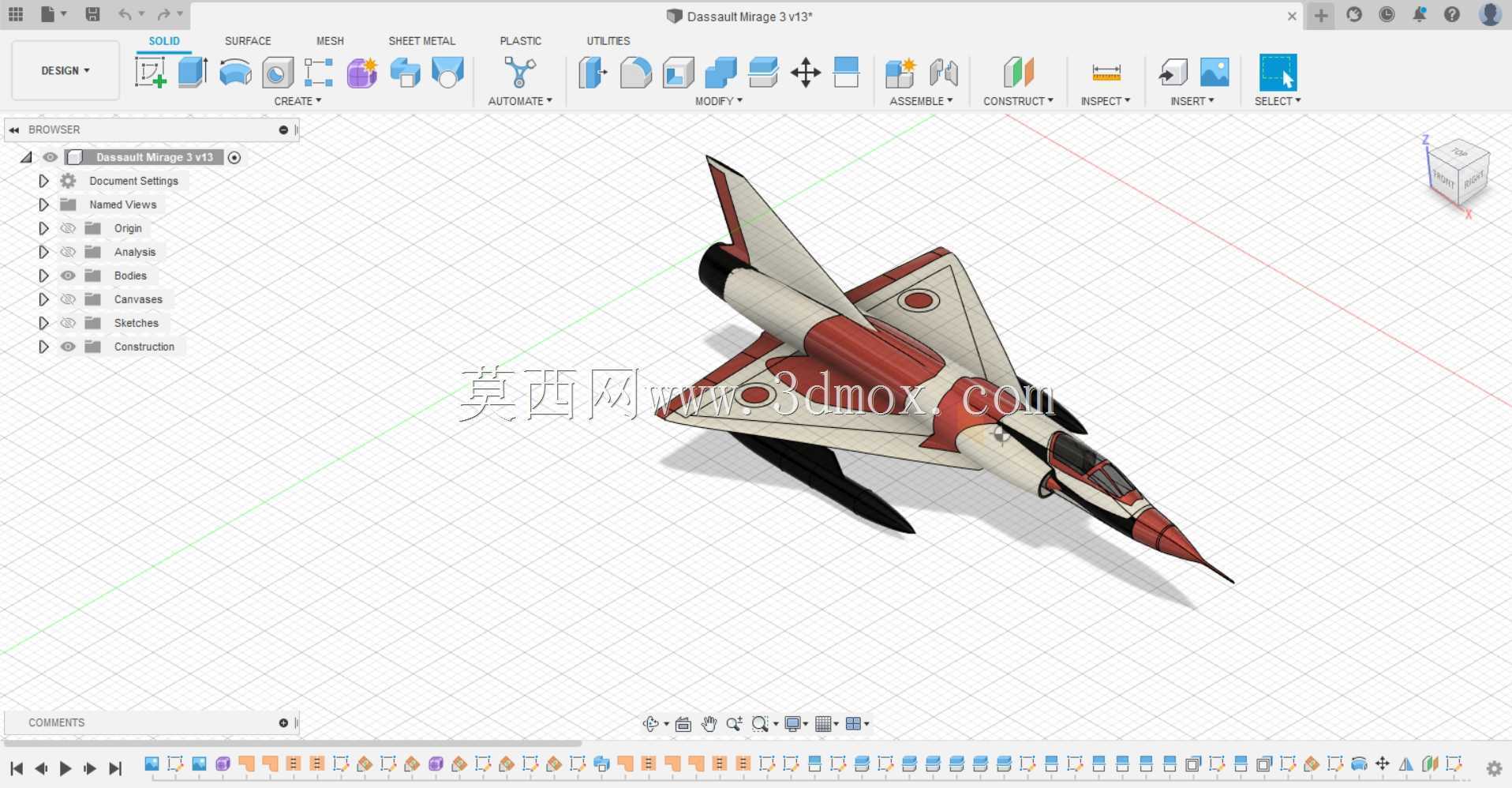Click the Automate fork icon

[x=519, y=73]
